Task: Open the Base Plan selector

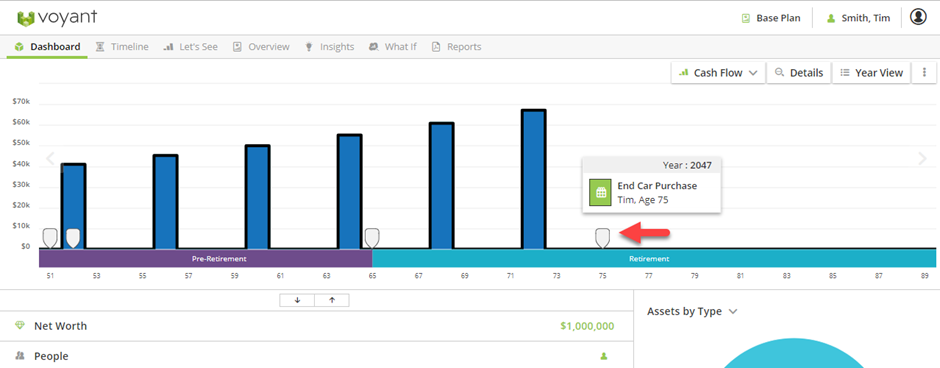Action: (771, 18)
